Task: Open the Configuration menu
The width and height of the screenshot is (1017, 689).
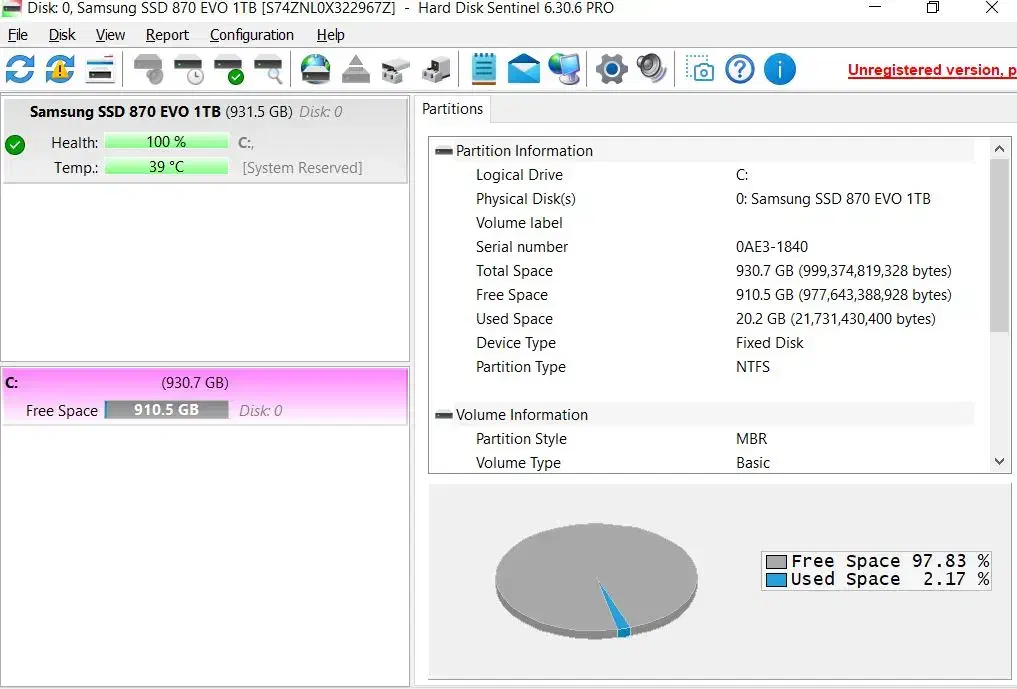Action: point(251,35)
